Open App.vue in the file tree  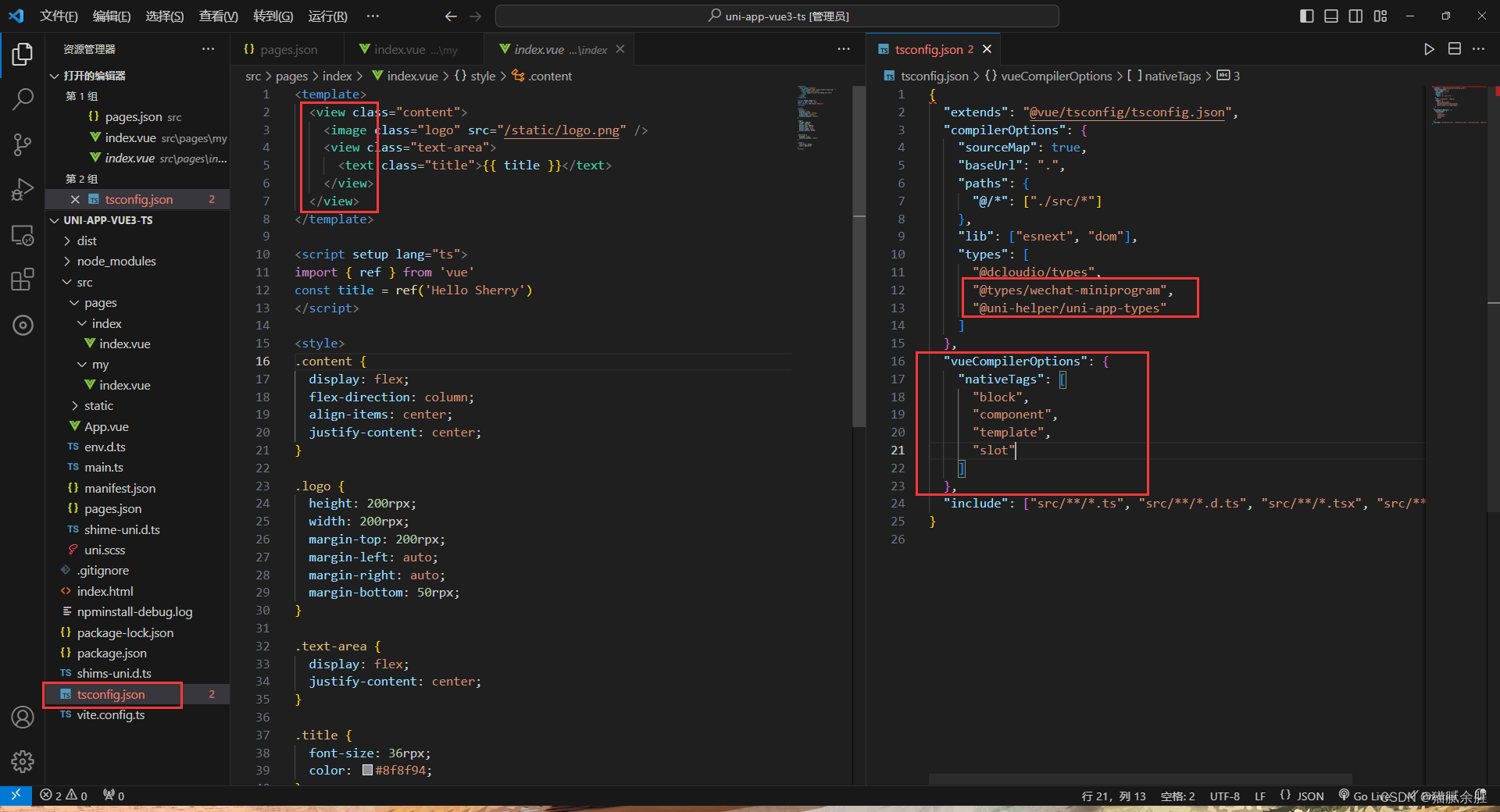tap(107, 427)
